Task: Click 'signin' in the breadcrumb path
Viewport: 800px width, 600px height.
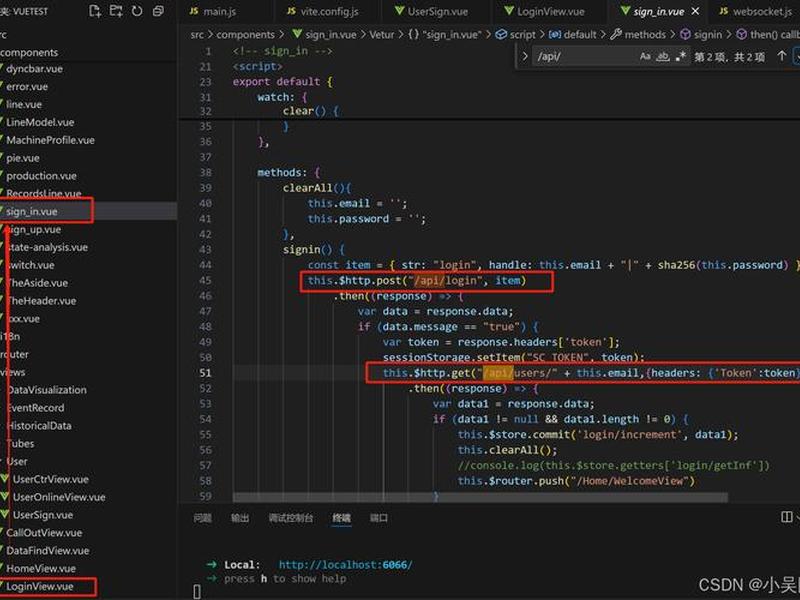Action: point(708,35)
